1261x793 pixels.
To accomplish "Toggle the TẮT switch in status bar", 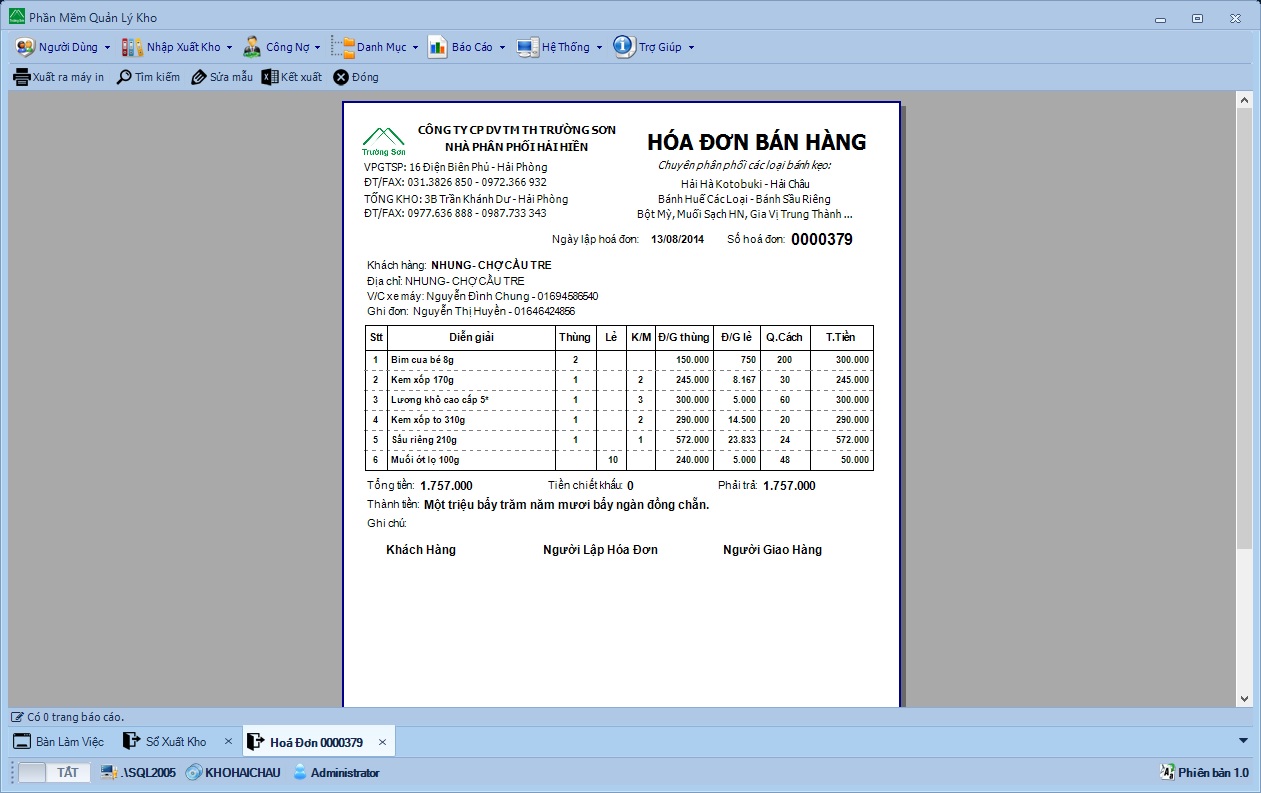I will pyautogui.click(x=55, y=772).
